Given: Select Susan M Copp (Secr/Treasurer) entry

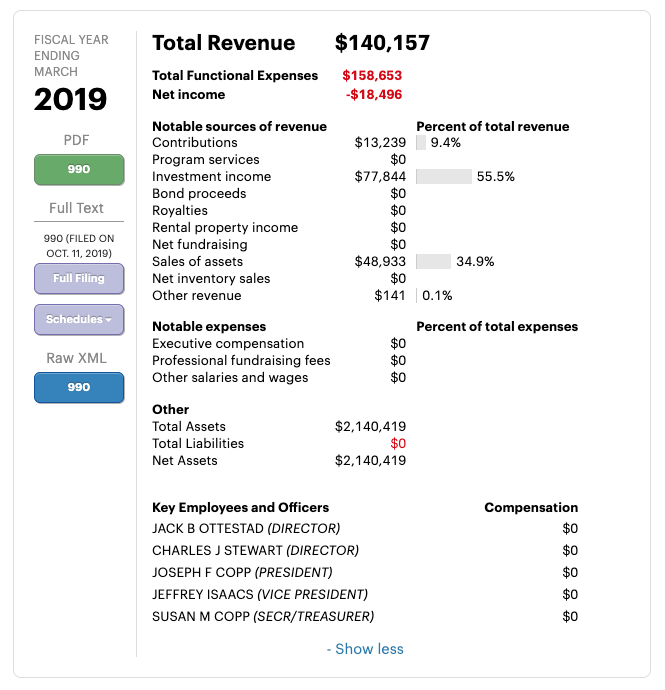Looking at the screenshot, I should pos(263,617).
